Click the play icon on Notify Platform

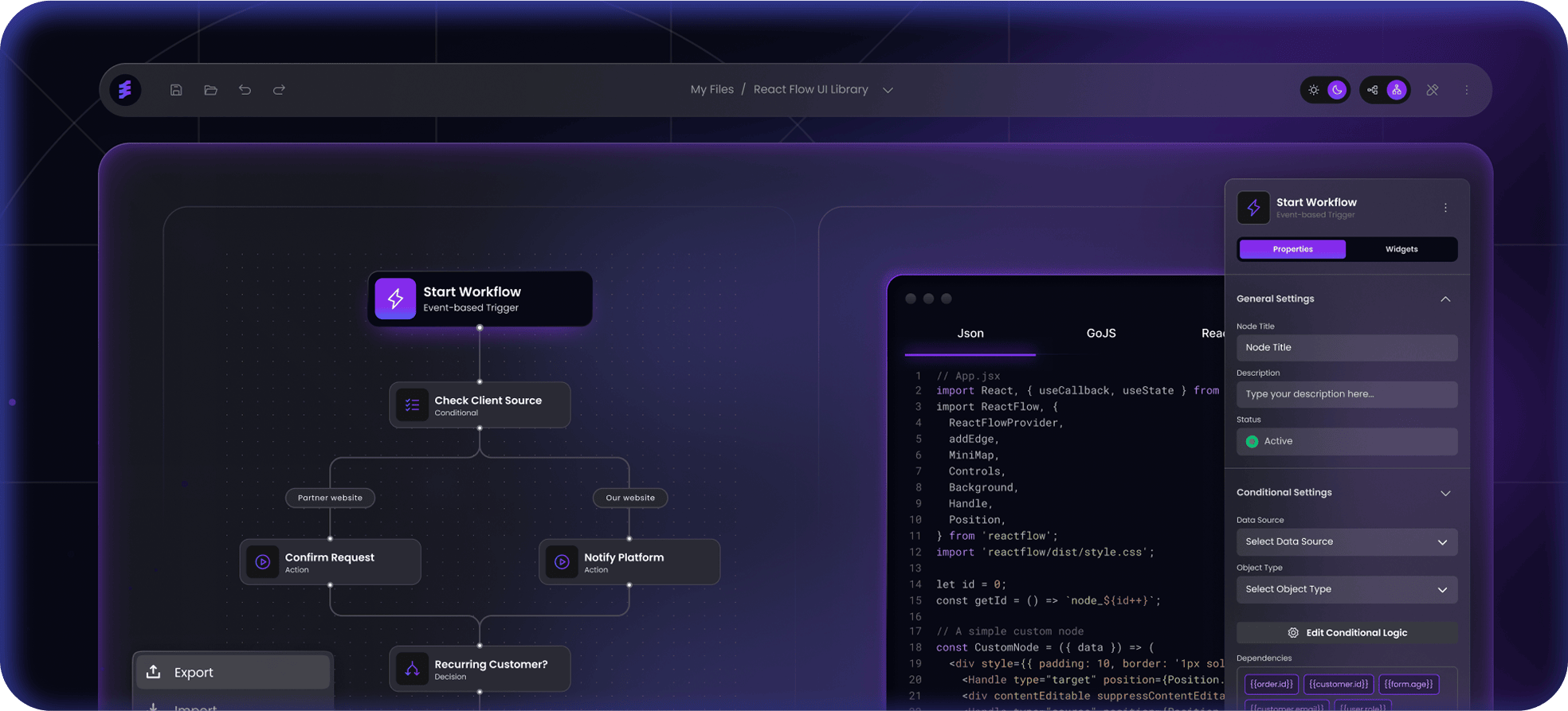point(562,562)
